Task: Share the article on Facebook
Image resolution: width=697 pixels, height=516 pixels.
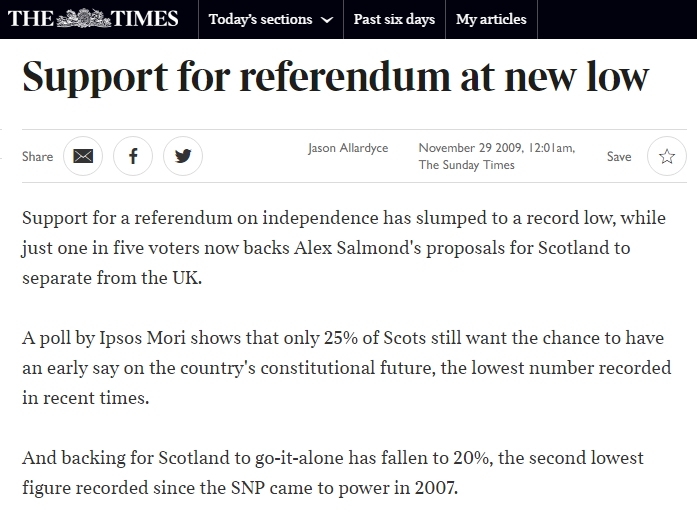Action: pyautogui.click(x=133, y=156)
